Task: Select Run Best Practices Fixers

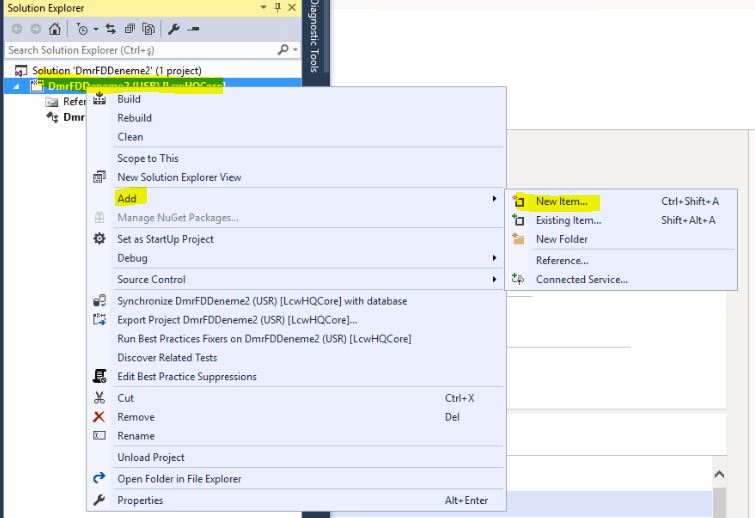Action: point(264,338)
